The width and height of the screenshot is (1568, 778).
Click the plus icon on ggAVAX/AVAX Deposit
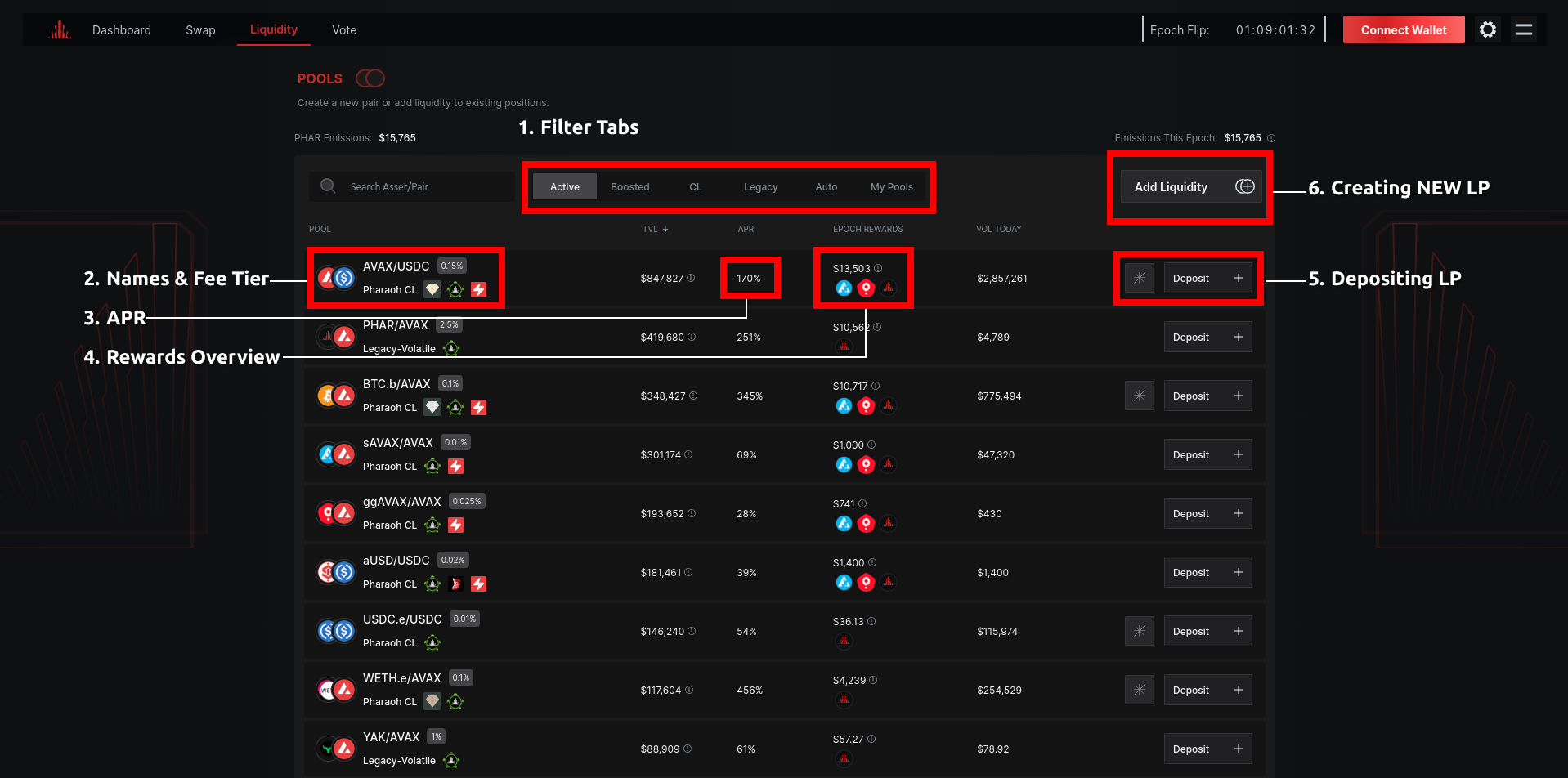(1239, 513)
